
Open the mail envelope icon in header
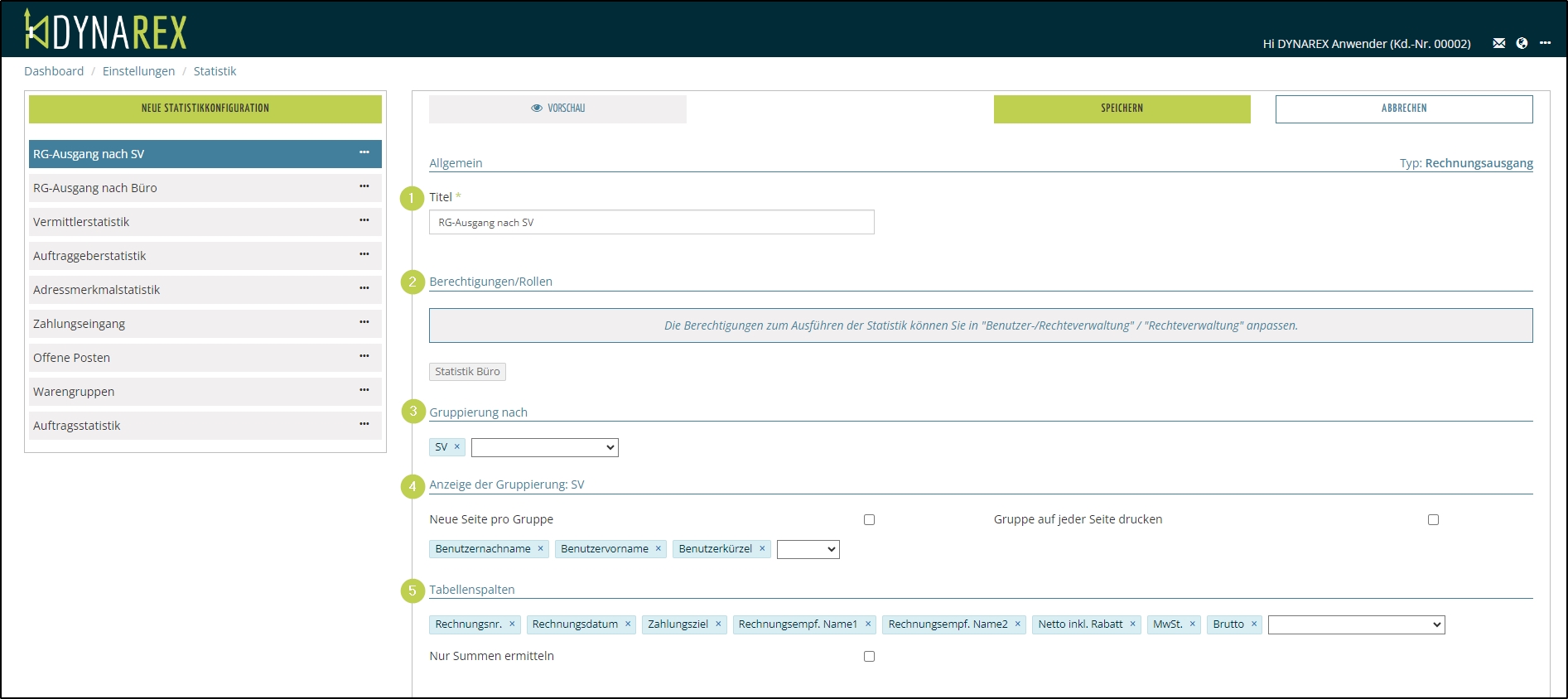pyautogui.click(x=1498, y=43)
